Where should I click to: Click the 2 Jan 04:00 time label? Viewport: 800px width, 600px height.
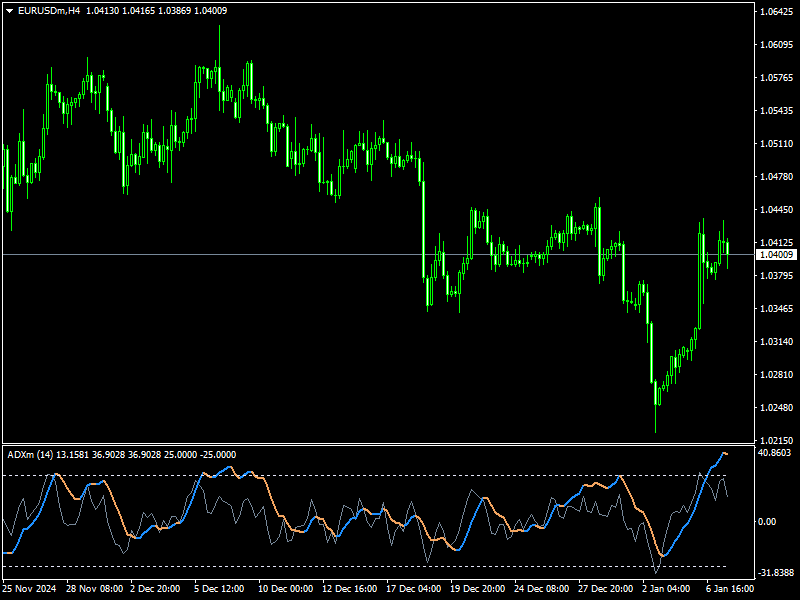coord(666,589)
